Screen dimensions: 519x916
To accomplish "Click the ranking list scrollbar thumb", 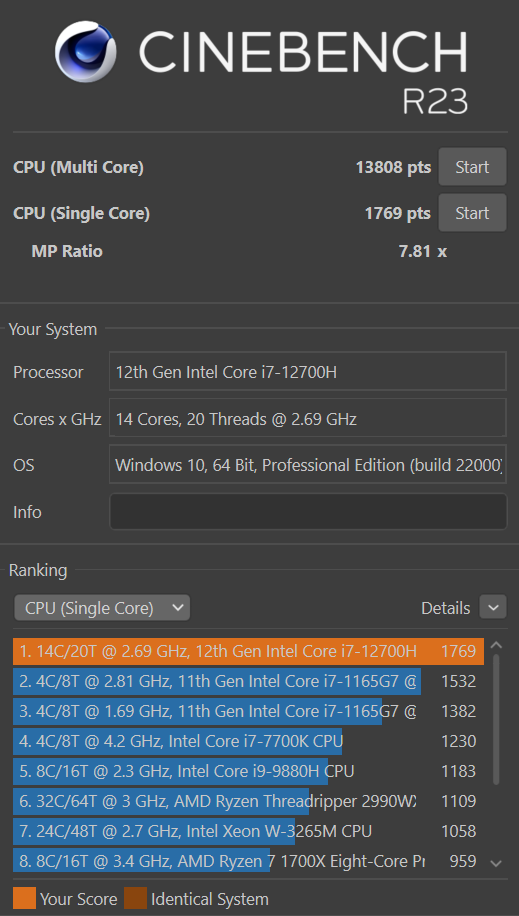I will (x=496, y=720).
